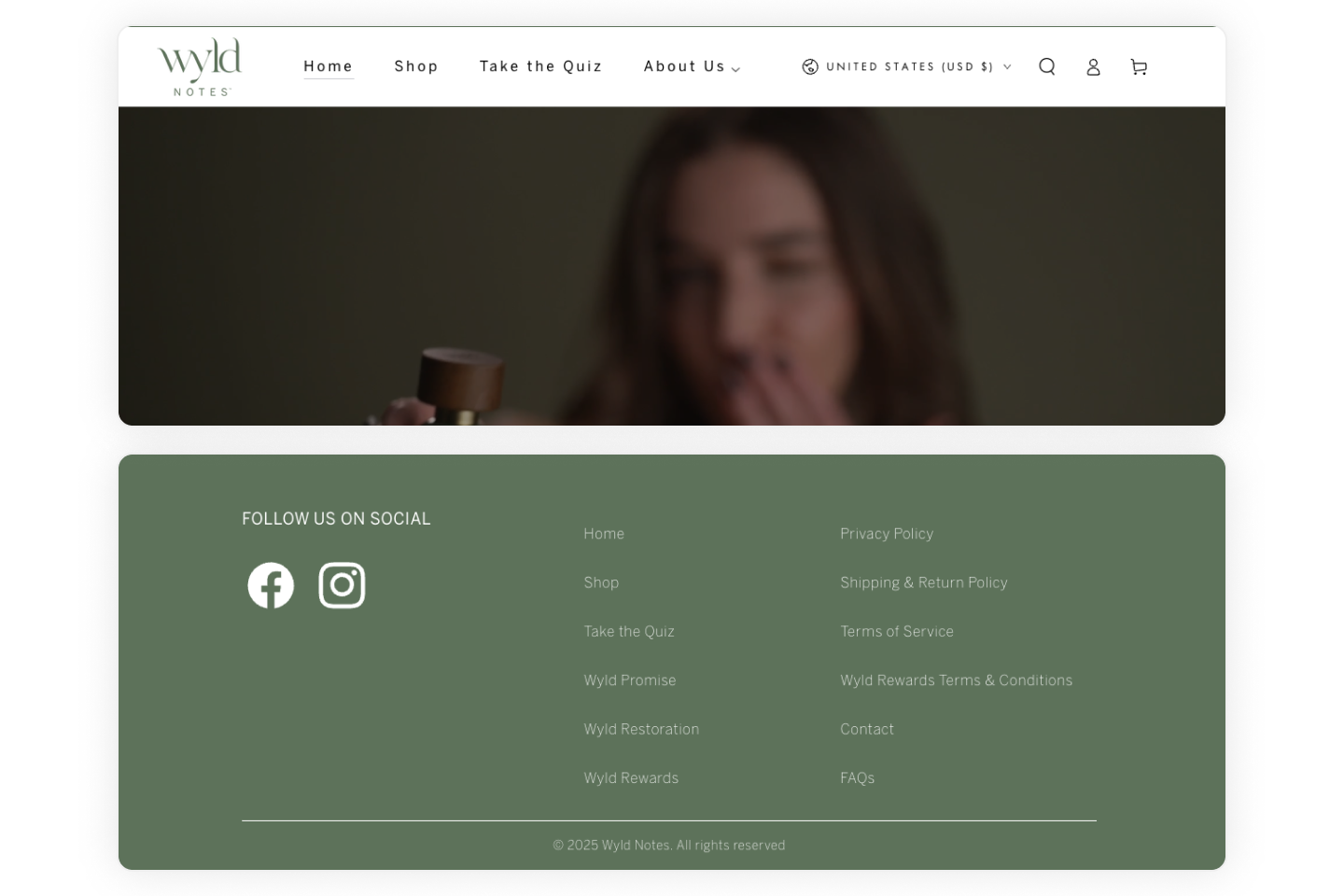The image size is (1344, 896).
Task: Open the shopping cart icon
Action: (1139, 66)
